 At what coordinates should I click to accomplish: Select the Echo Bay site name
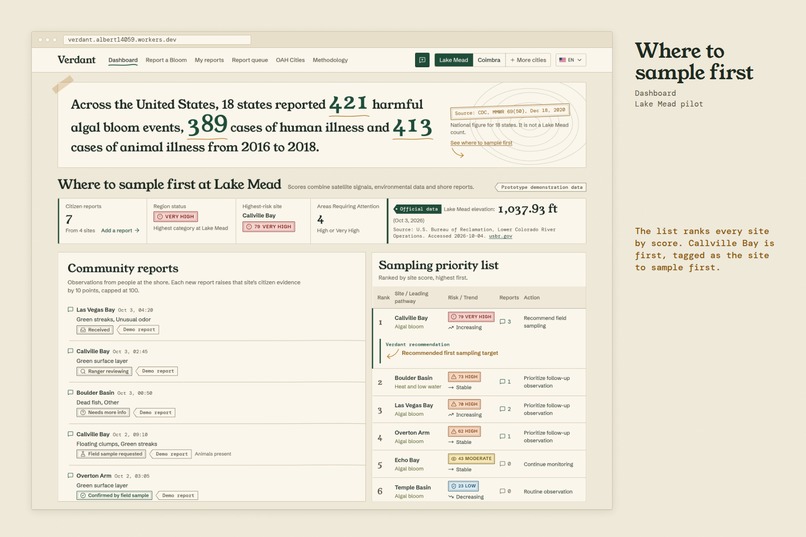pos(407,460)
